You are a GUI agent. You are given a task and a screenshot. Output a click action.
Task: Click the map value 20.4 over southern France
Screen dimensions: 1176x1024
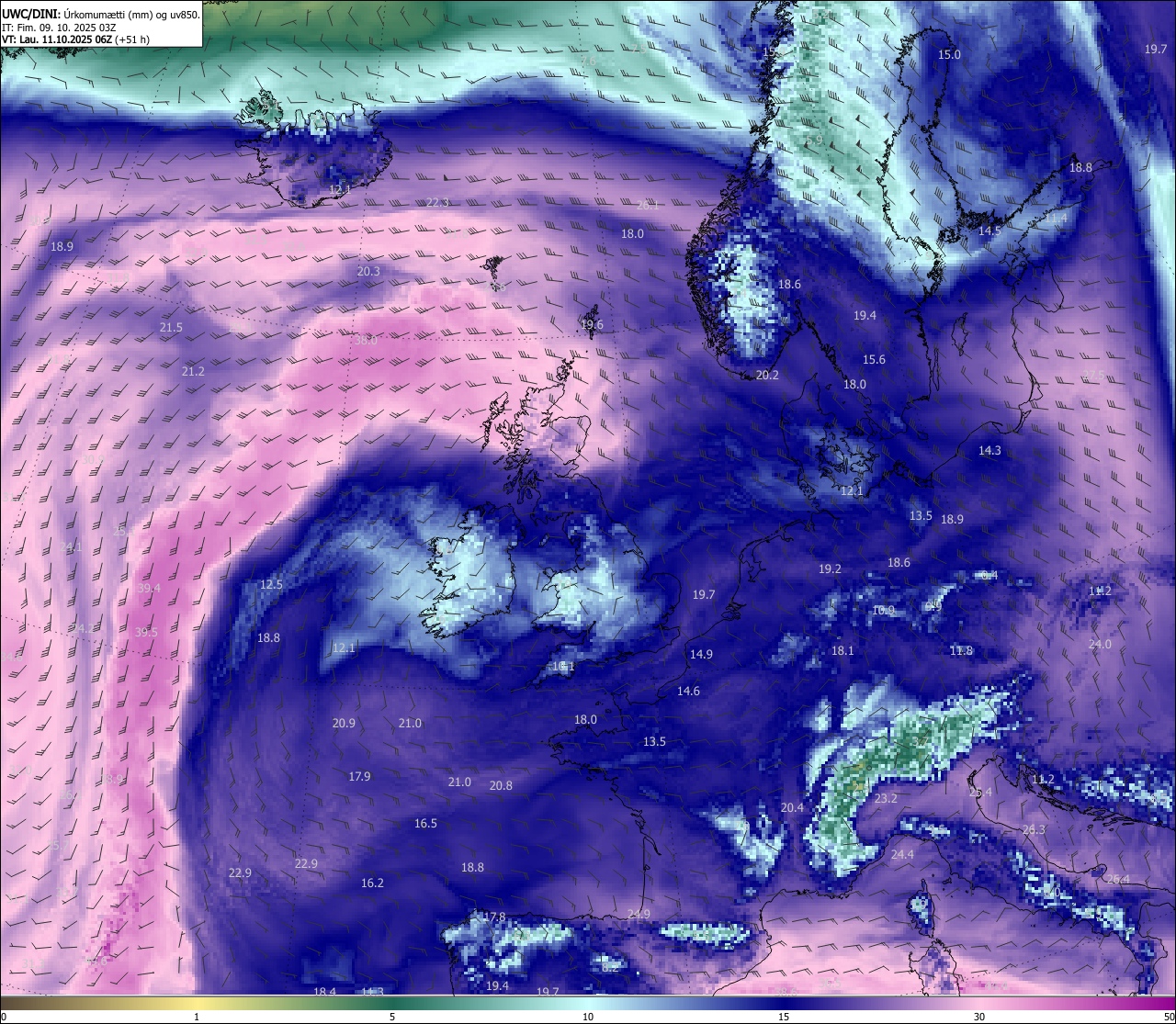coord(792,808)
